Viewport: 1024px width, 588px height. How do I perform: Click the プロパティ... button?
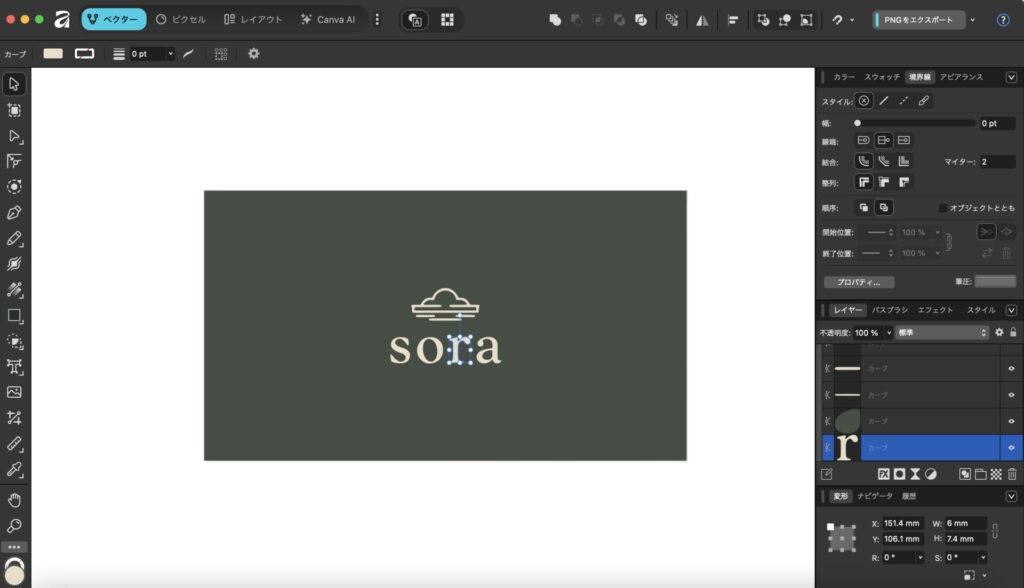858,282
